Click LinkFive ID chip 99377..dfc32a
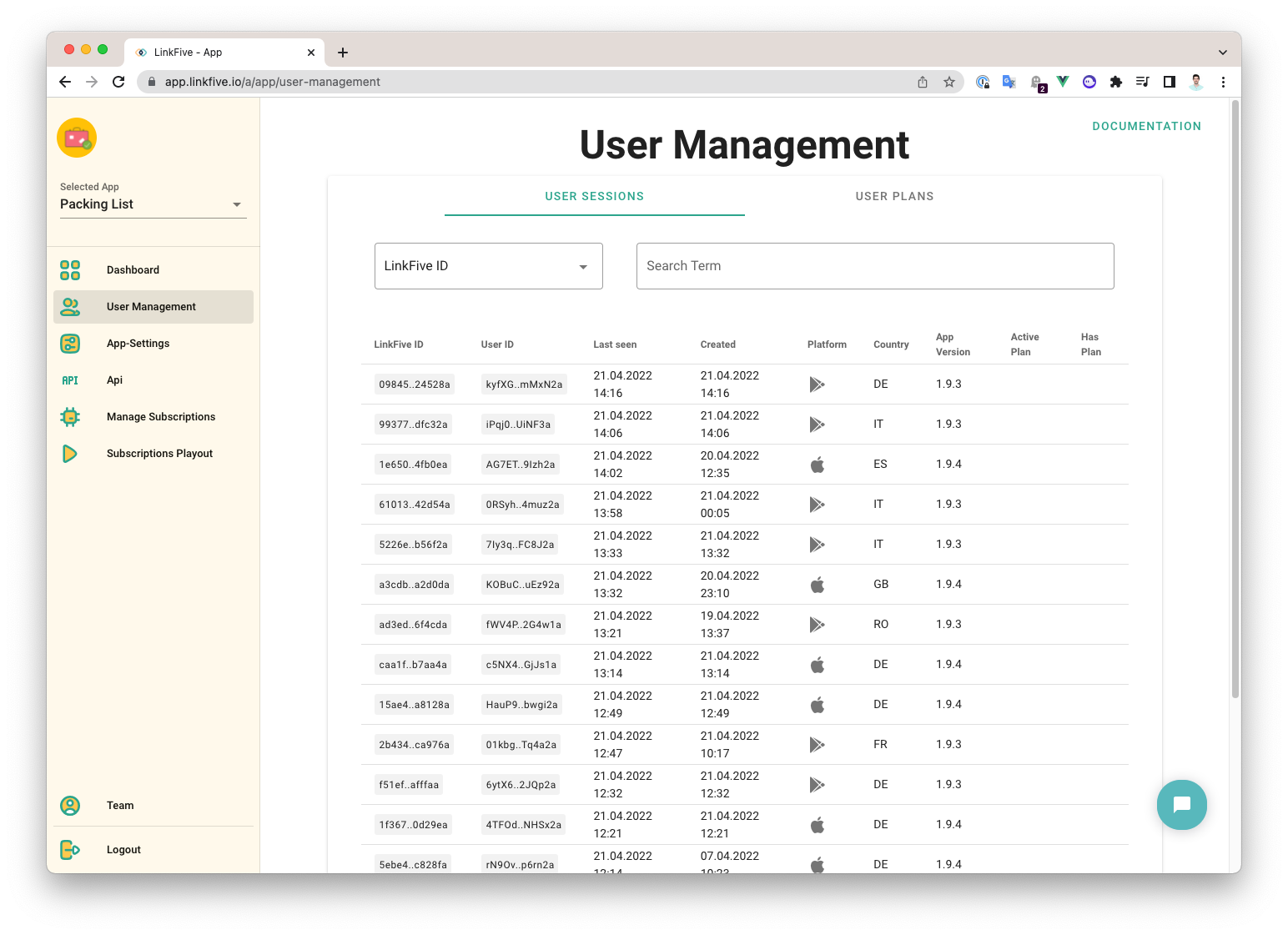Viewport: 1288px width, 935px height. [x=414, y=425]
